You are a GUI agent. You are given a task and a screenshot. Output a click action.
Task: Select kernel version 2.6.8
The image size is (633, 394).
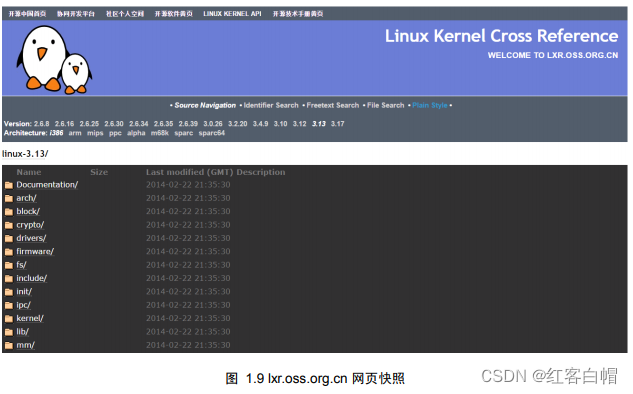click(x=42, y=124)
